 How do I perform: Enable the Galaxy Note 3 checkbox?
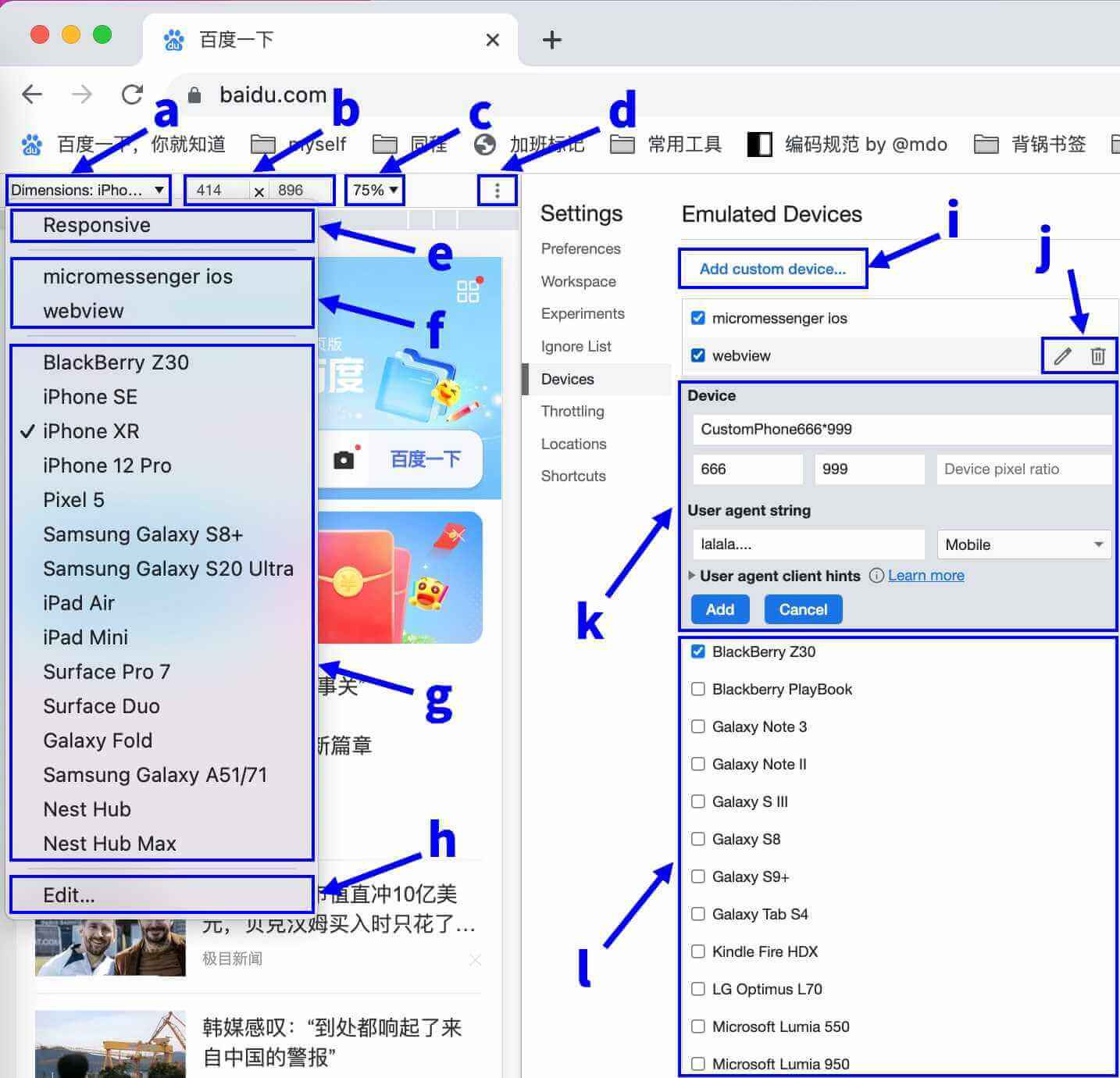coord(698,726)
